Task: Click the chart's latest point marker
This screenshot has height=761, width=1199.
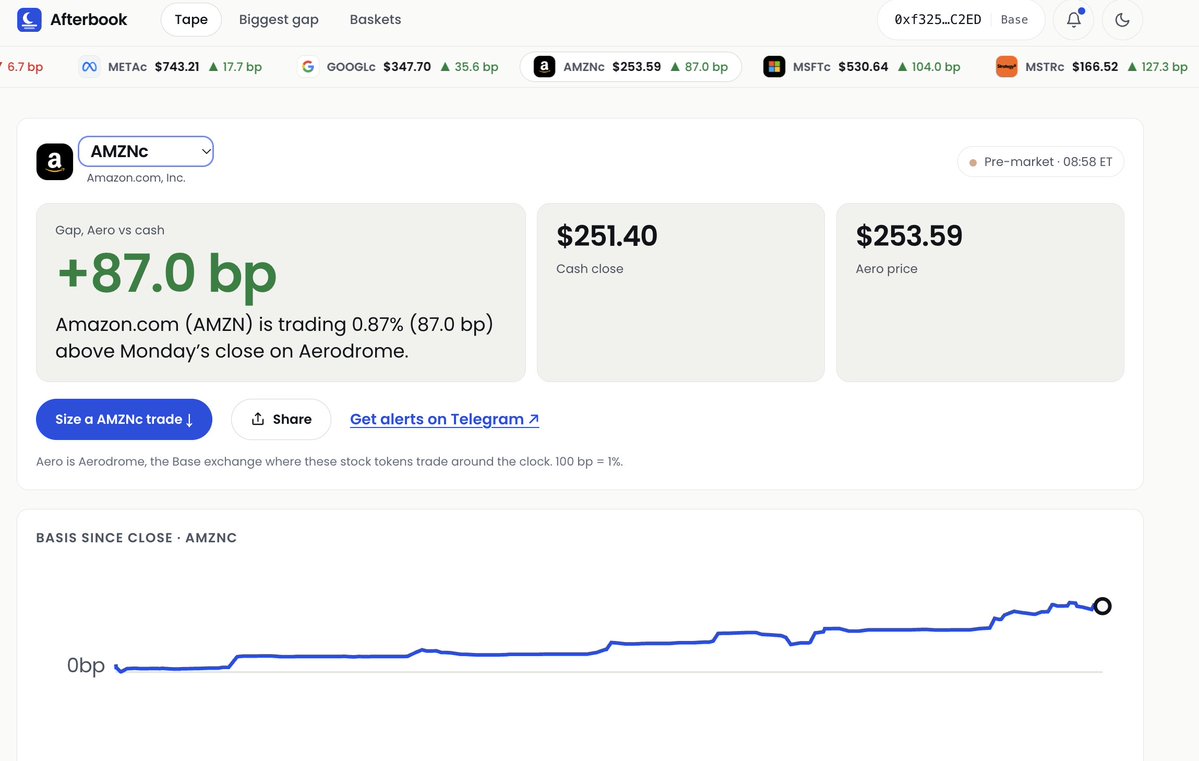Action: [1102, 606]
